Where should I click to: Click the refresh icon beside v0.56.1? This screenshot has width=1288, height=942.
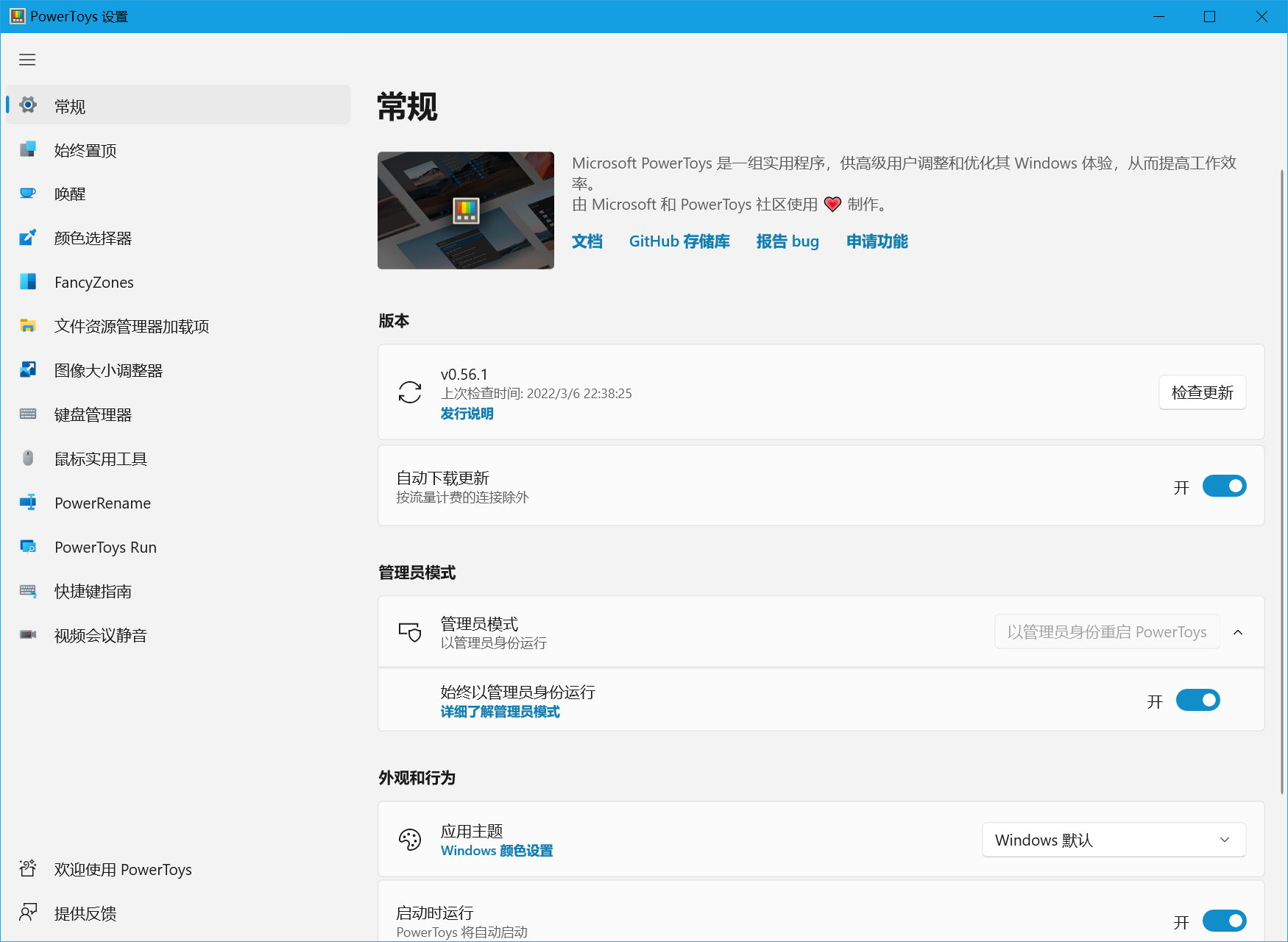tap(410, 392)
